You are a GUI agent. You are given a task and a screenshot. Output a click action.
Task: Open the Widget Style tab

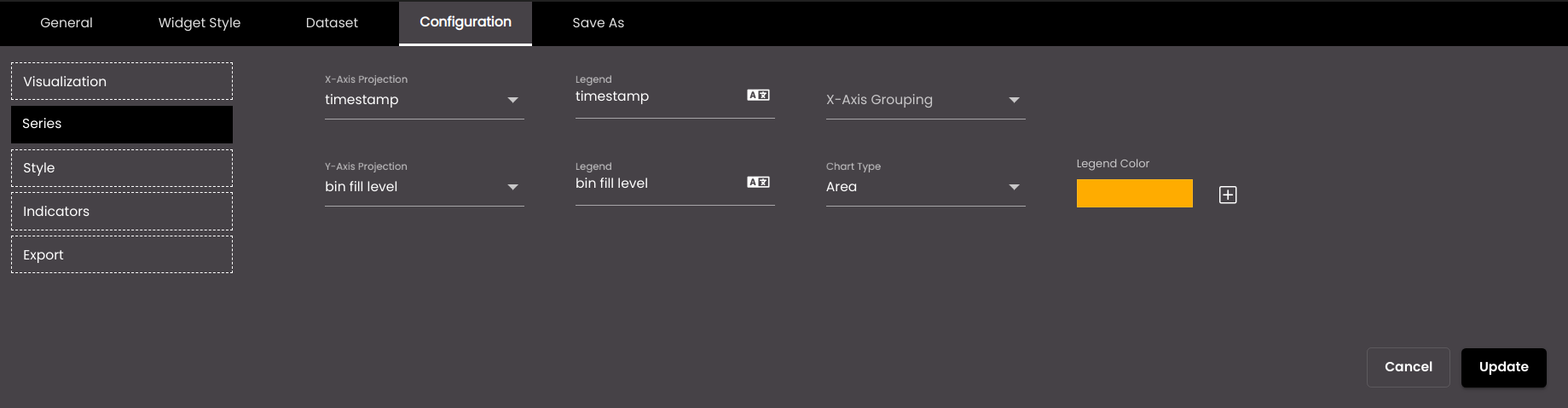200,23
